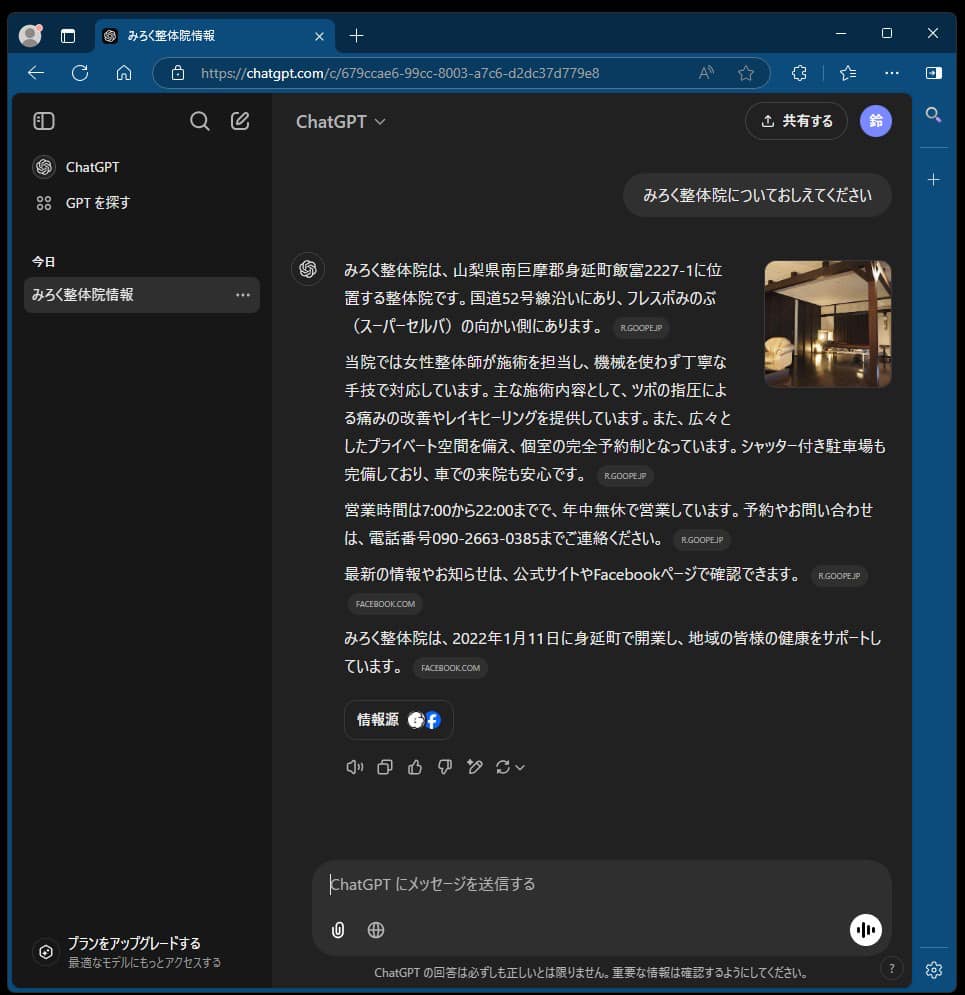Image resolution: width=965 pixels, height=995 pixels.
Task: Open browser settings and more menu
Action: (891, 73)
